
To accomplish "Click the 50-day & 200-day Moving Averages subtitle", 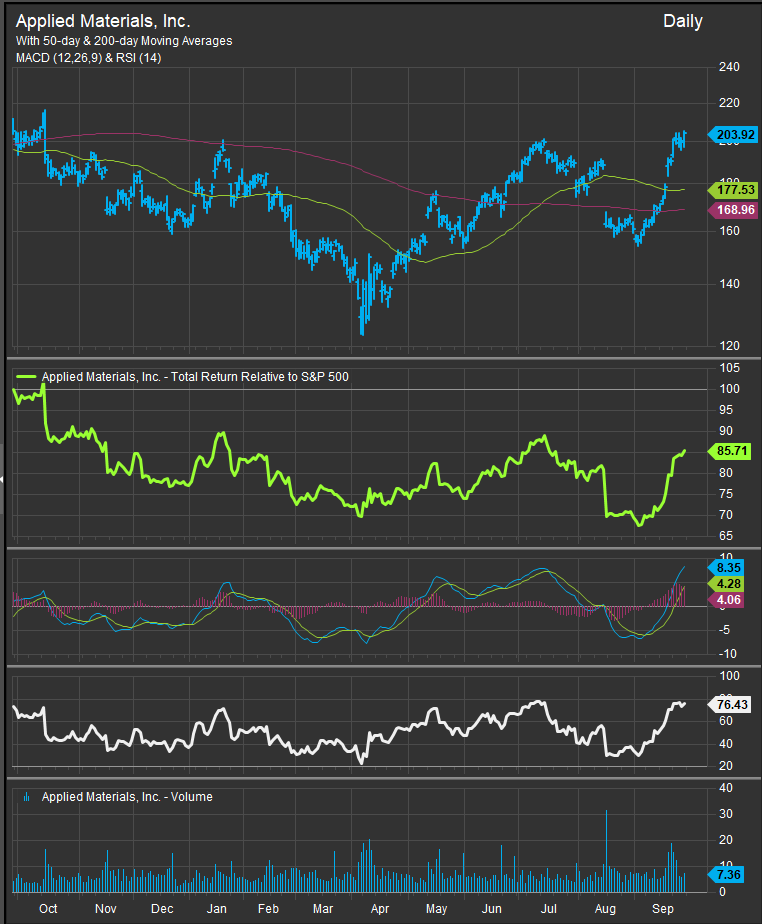I will (x=124, y=41).
